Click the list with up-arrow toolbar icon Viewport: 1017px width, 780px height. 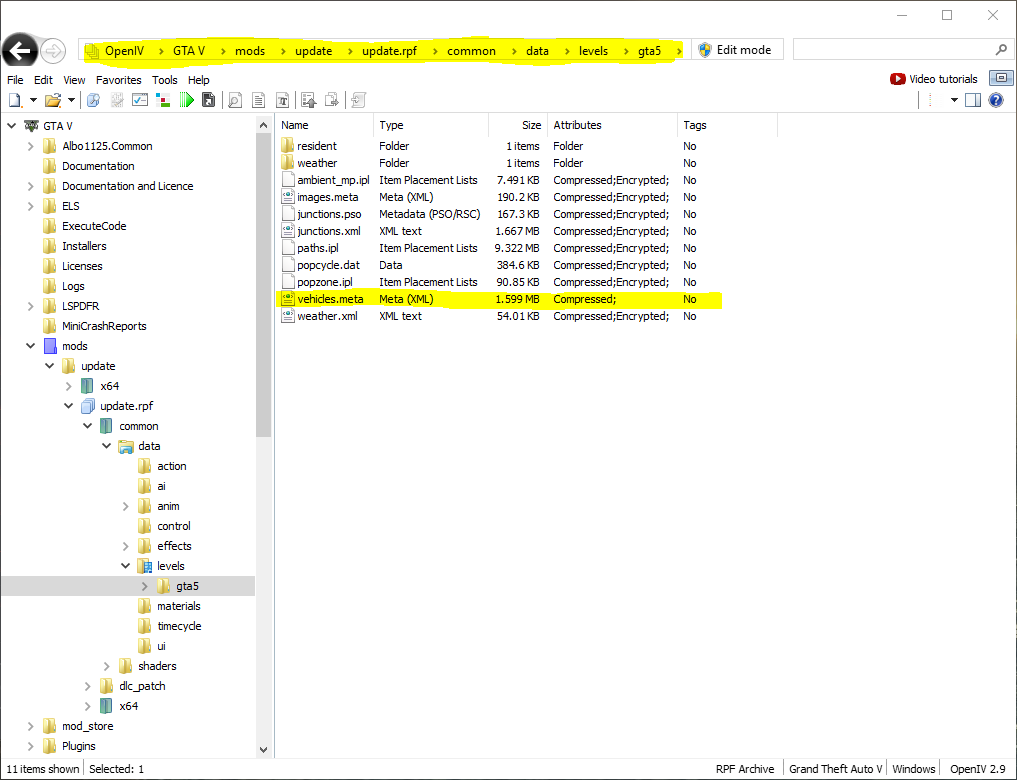(309, 100)
